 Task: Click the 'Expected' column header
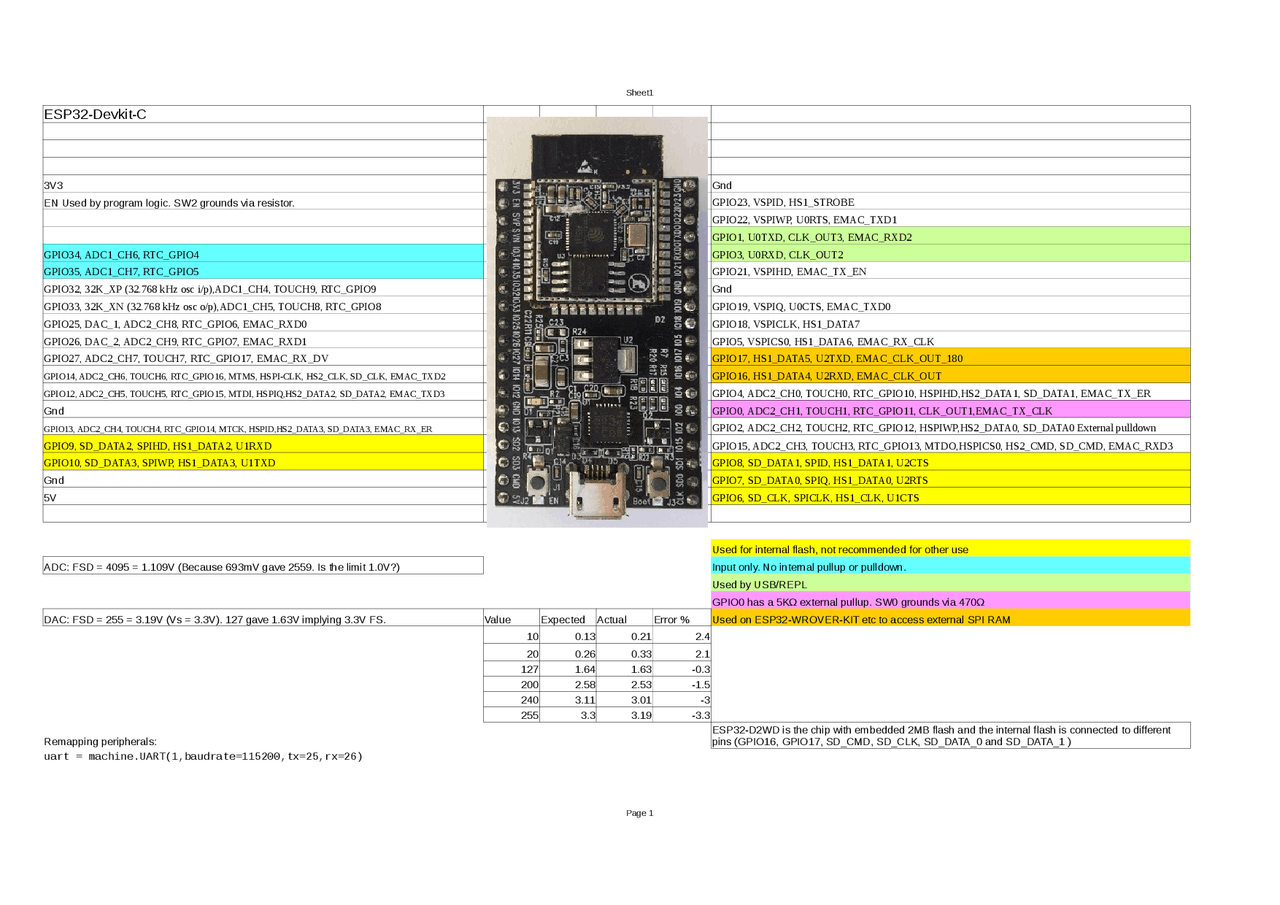567,619
